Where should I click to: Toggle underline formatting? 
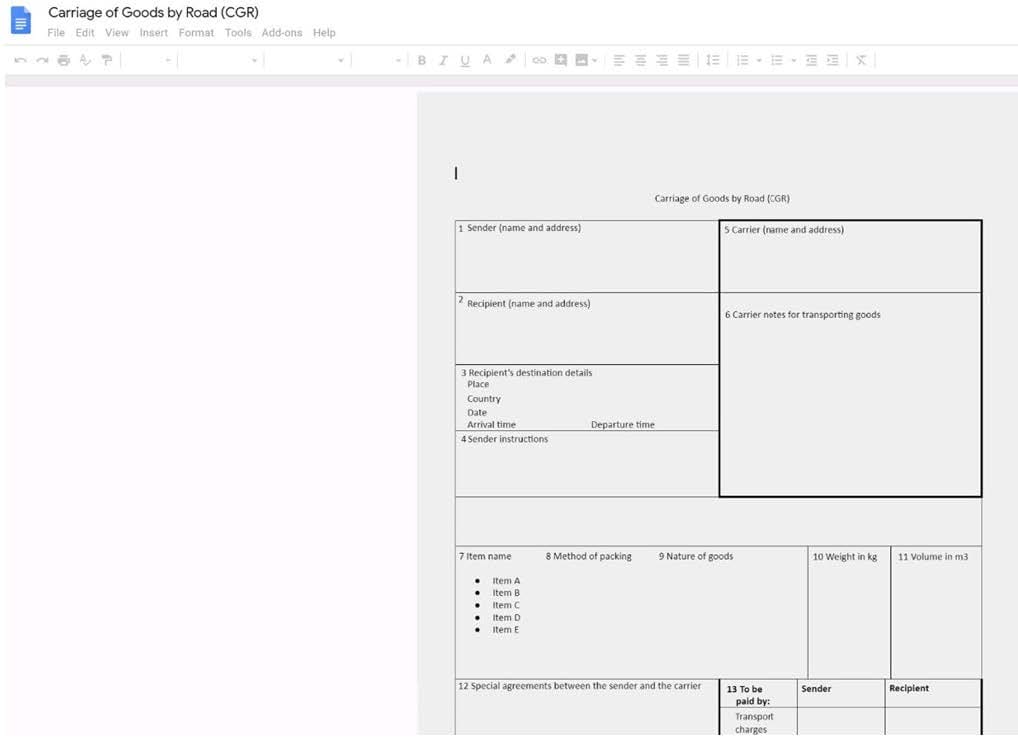click(x=465, y=61)
